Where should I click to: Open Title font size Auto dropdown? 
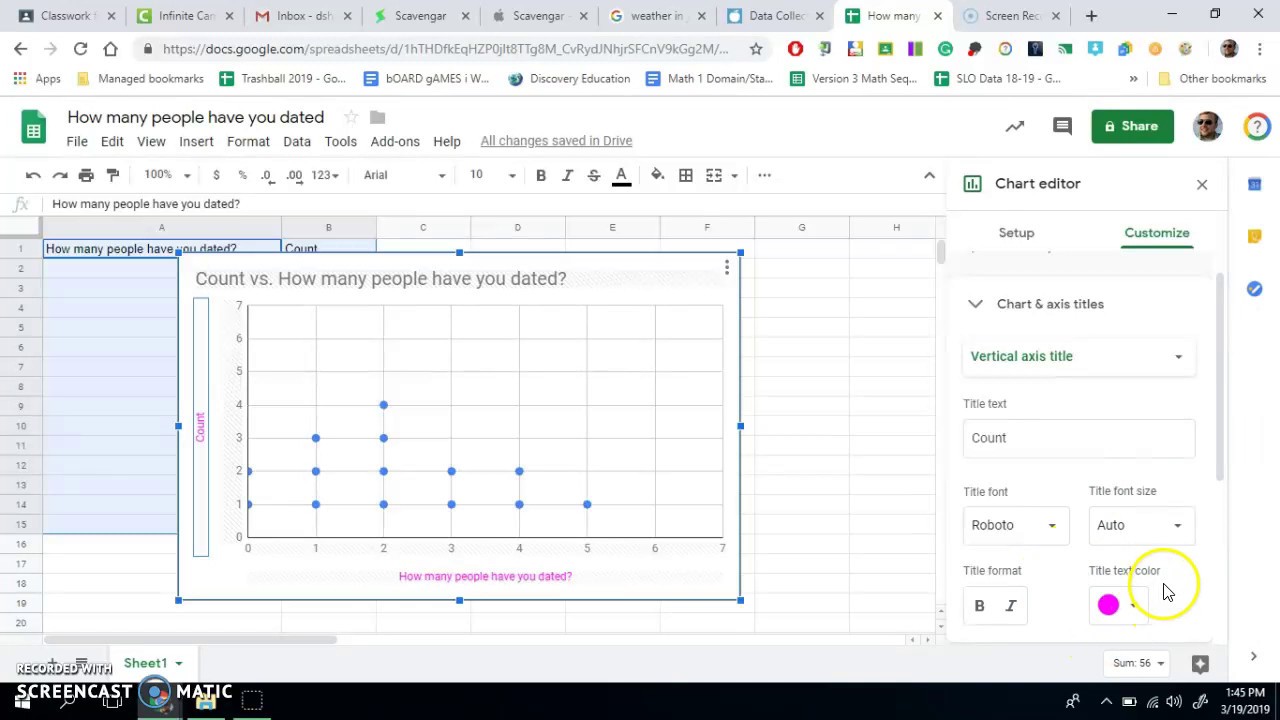(x=1140, y=525)
